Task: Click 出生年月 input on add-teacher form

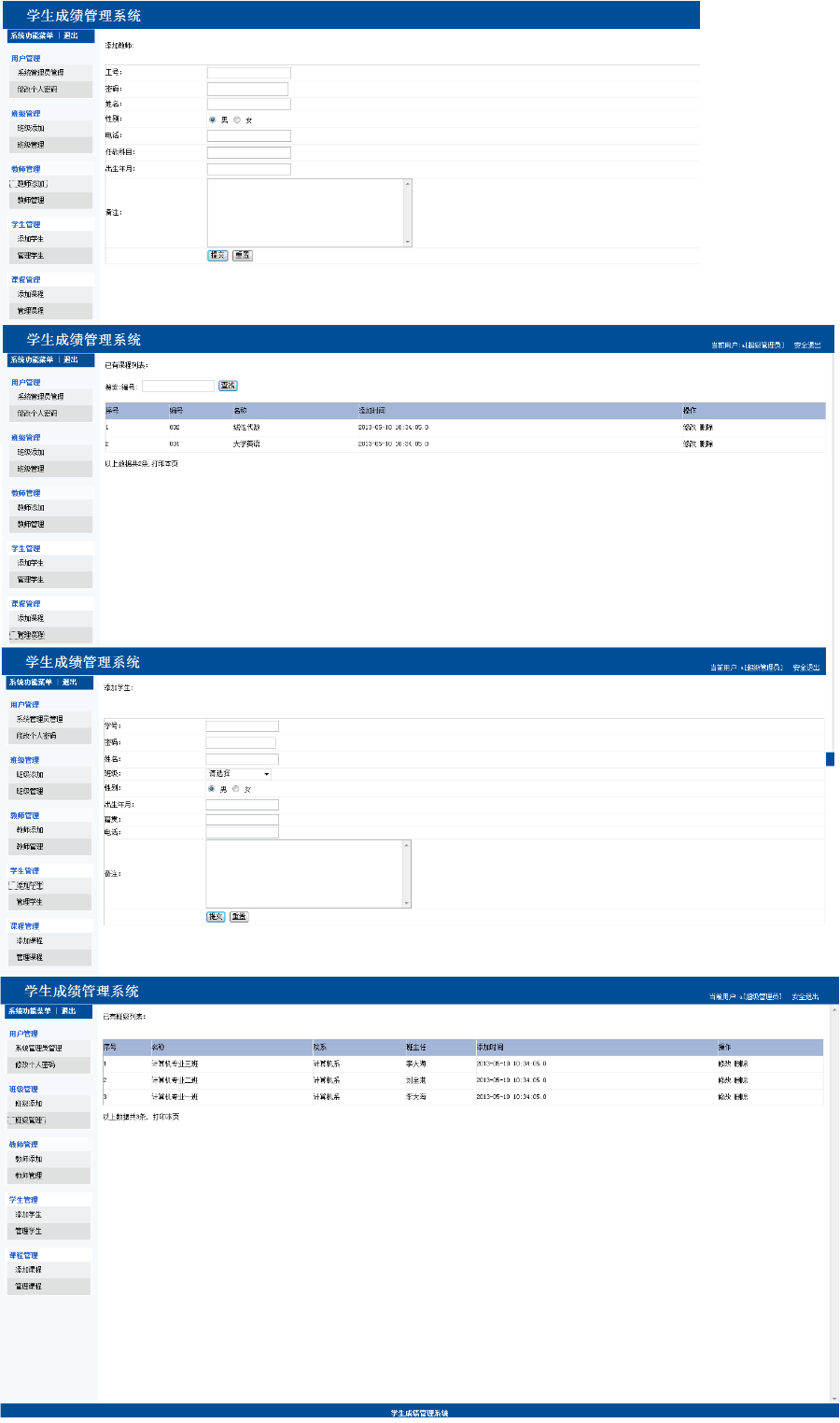Action: point(249,170)
